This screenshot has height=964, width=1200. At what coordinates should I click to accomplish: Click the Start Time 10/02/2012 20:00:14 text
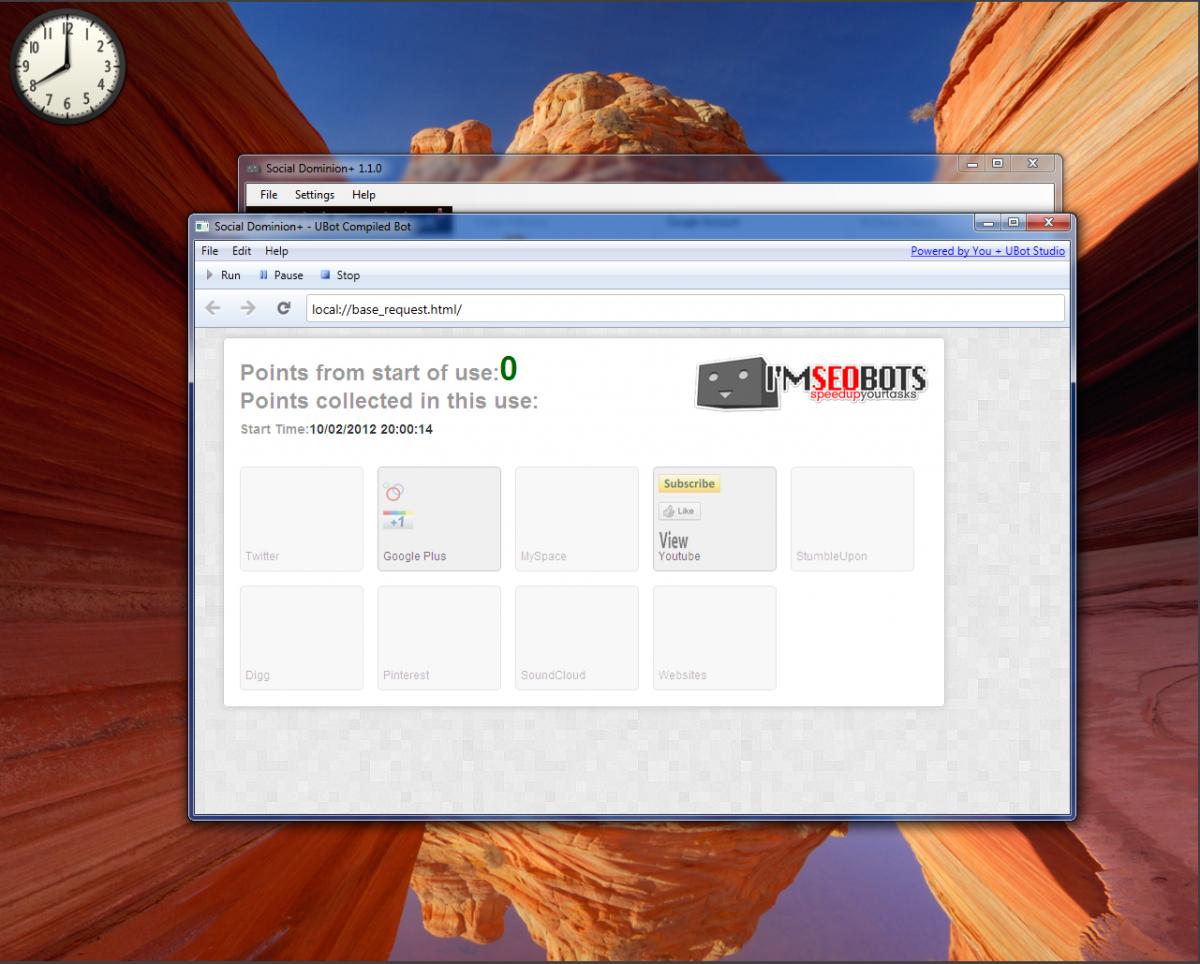point(337,429)
